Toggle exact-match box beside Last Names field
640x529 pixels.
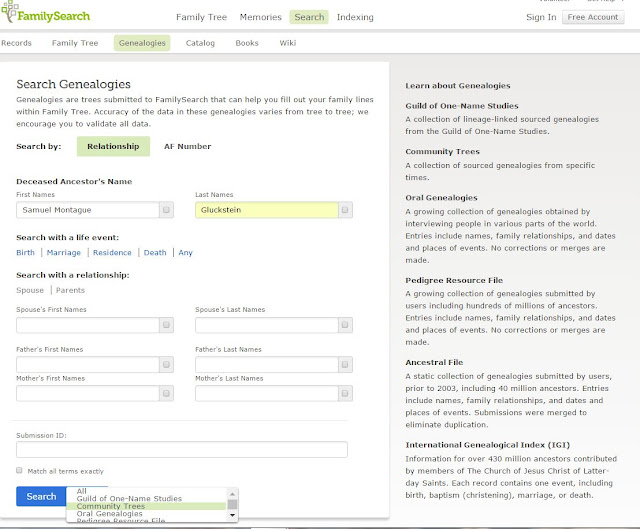(x=345, y=210)
